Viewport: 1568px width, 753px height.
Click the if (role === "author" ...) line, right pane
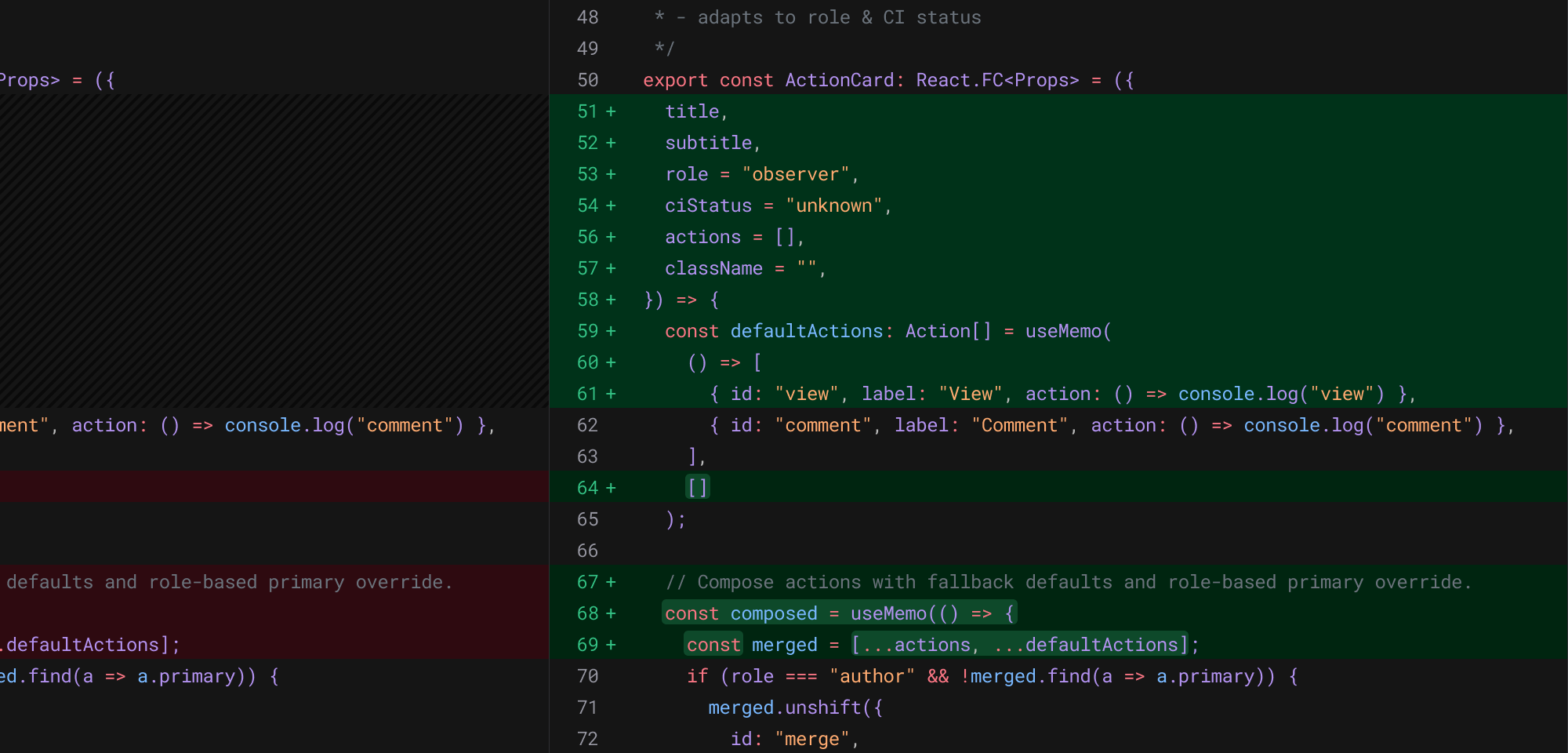pyautogui.click(x=993, y=676)
